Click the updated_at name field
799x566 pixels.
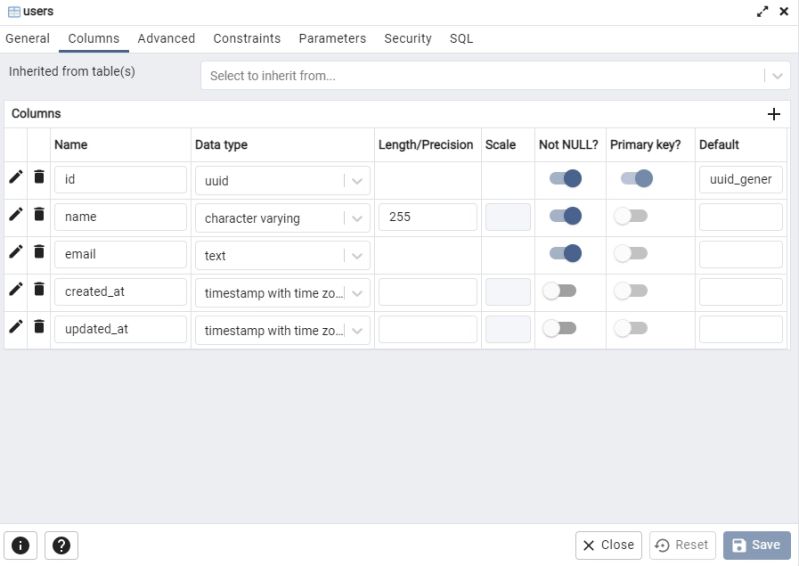click(x=120, y=329)
